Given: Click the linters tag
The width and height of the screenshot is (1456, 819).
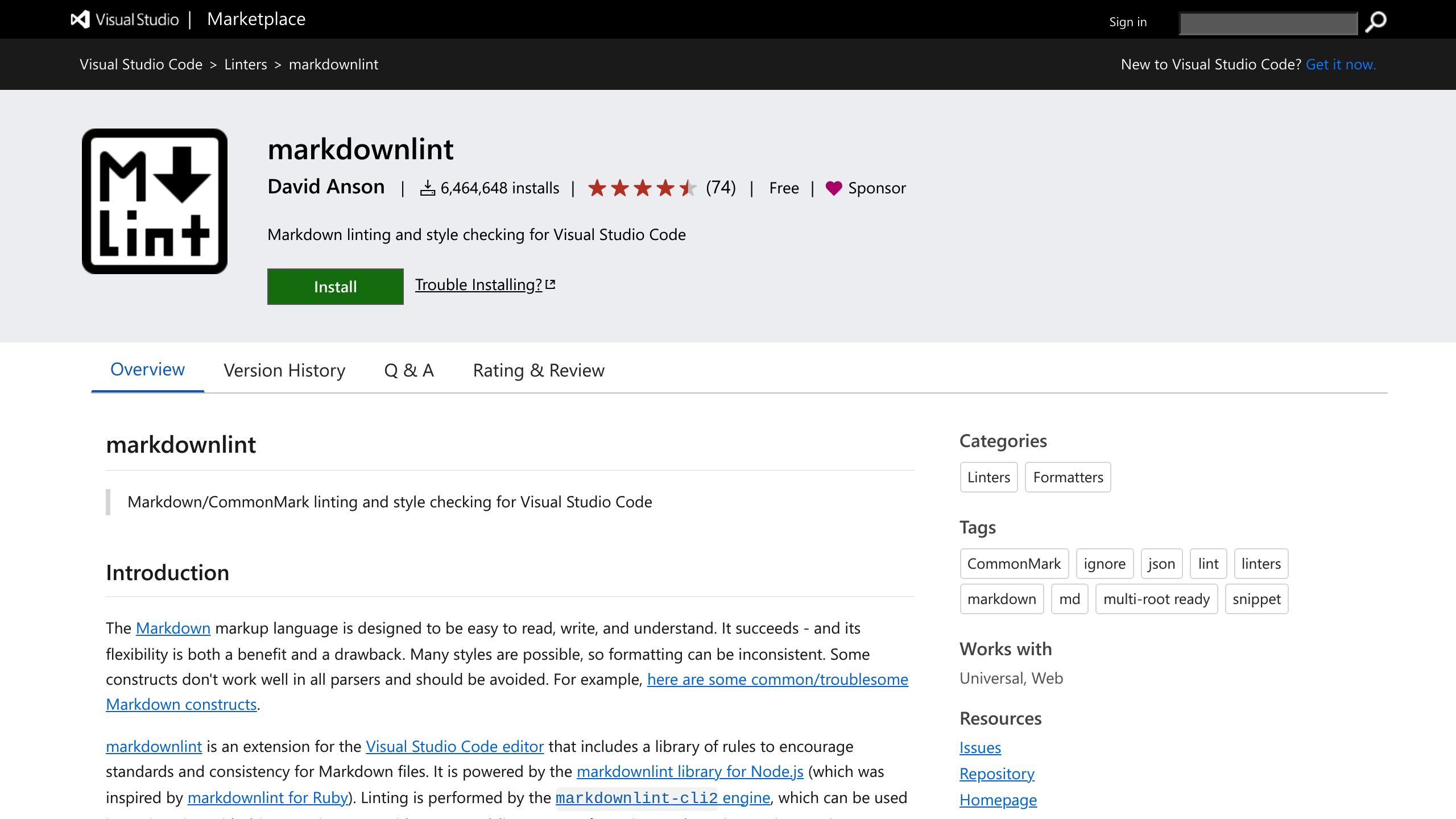Looking at the screenshot, I should (1261, 564).
